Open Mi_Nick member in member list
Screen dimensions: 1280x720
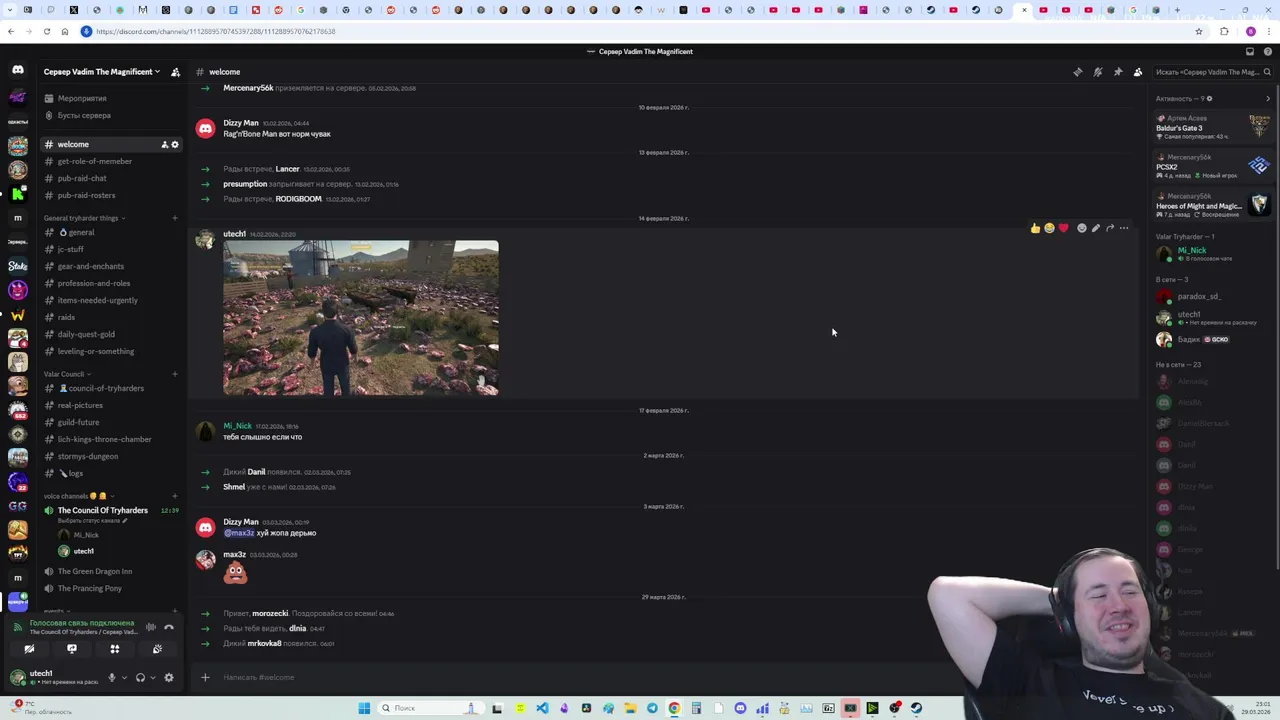pos(1213,254)
